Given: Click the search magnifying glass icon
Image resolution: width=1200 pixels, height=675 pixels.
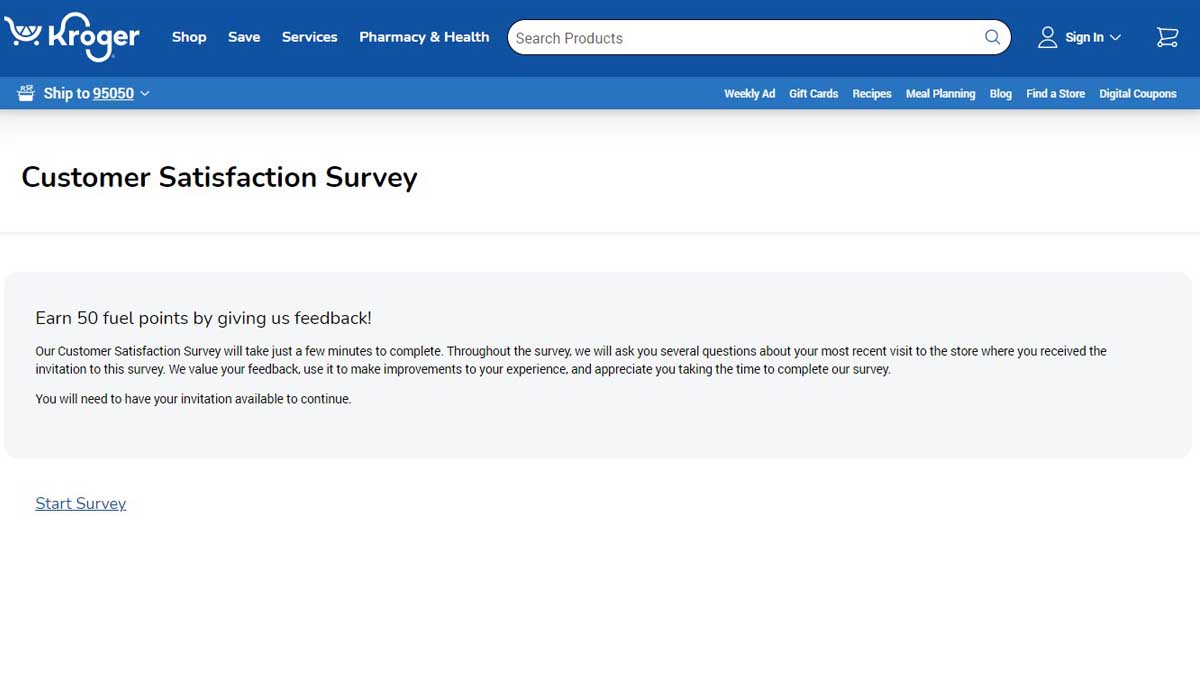Looking at the screenshot, I should pyautogui.click(x=992, y=37).
